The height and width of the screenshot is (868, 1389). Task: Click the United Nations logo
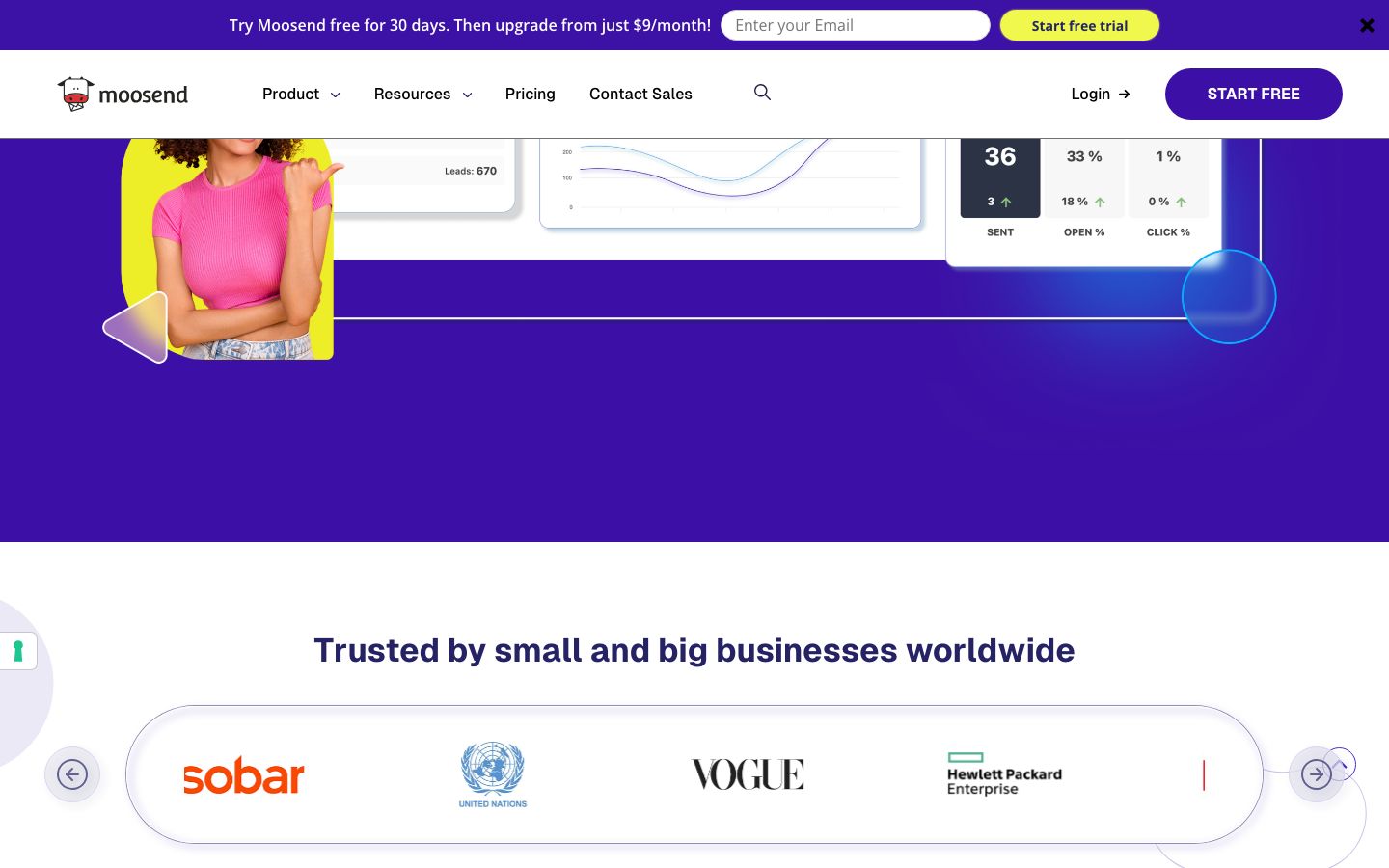coord(493,774)
